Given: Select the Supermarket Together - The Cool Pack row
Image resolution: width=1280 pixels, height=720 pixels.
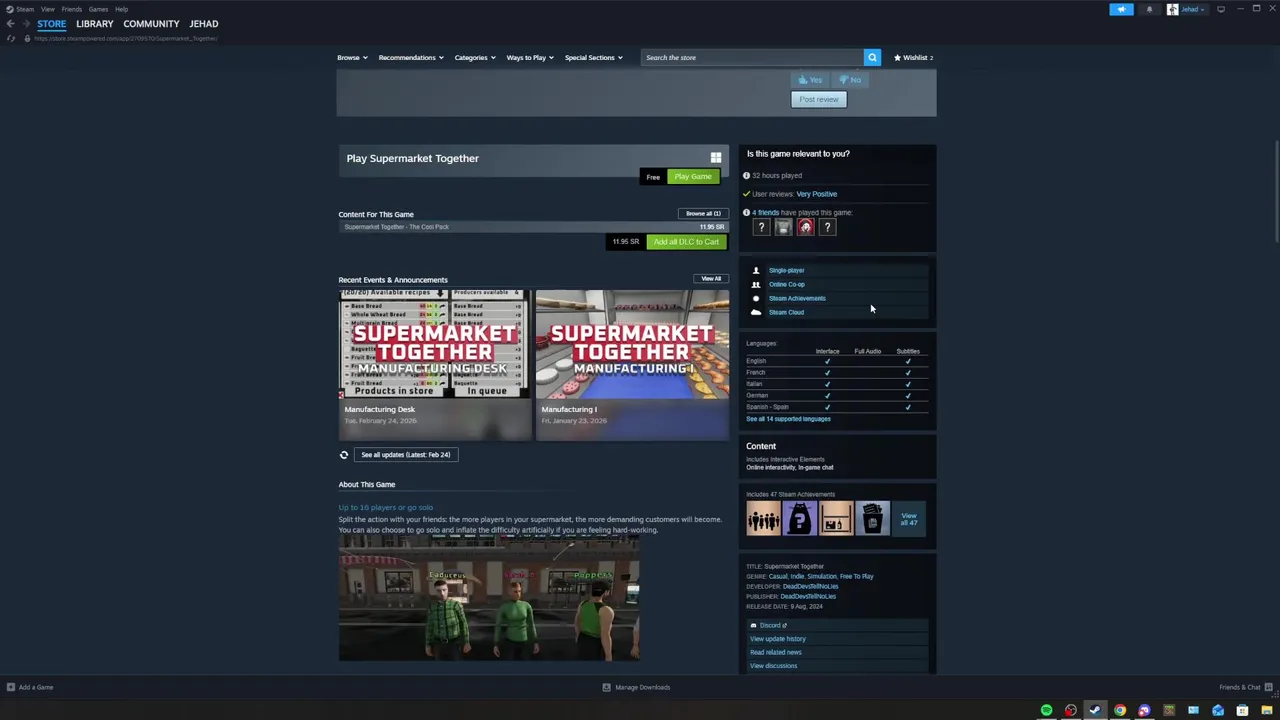Looking at the screenshot, I should [533, 227].
